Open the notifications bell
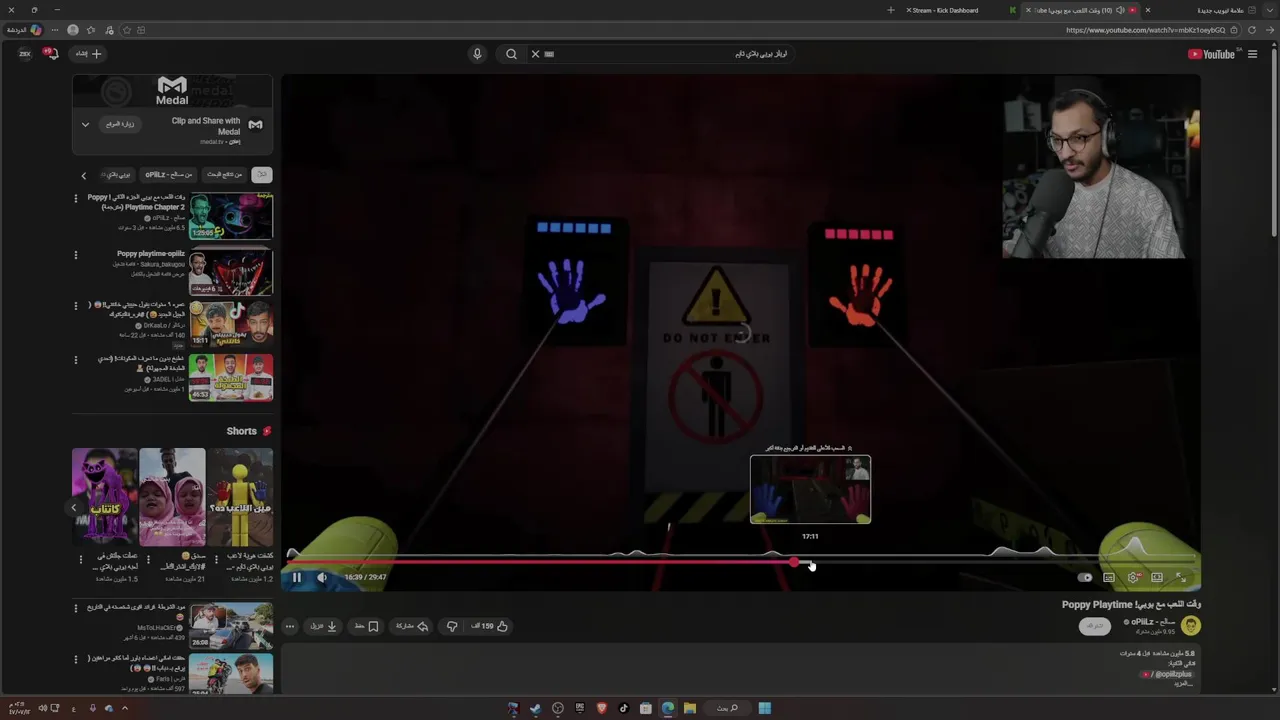The image size is (1280, 720). (52, 54)
